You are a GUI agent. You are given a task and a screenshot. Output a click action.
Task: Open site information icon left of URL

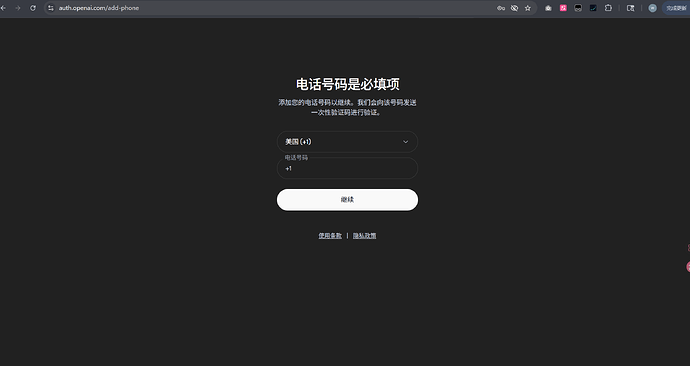click(x=51, y=8)
